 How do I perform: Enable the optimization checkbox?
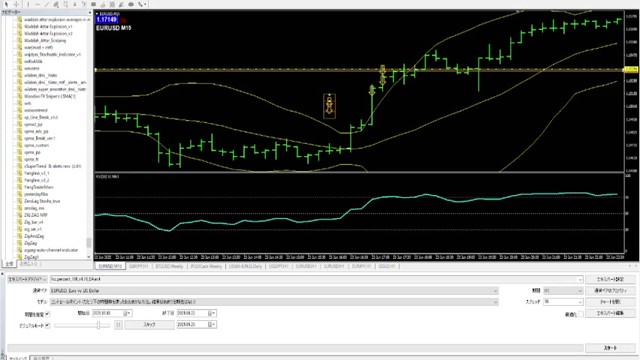581,314
